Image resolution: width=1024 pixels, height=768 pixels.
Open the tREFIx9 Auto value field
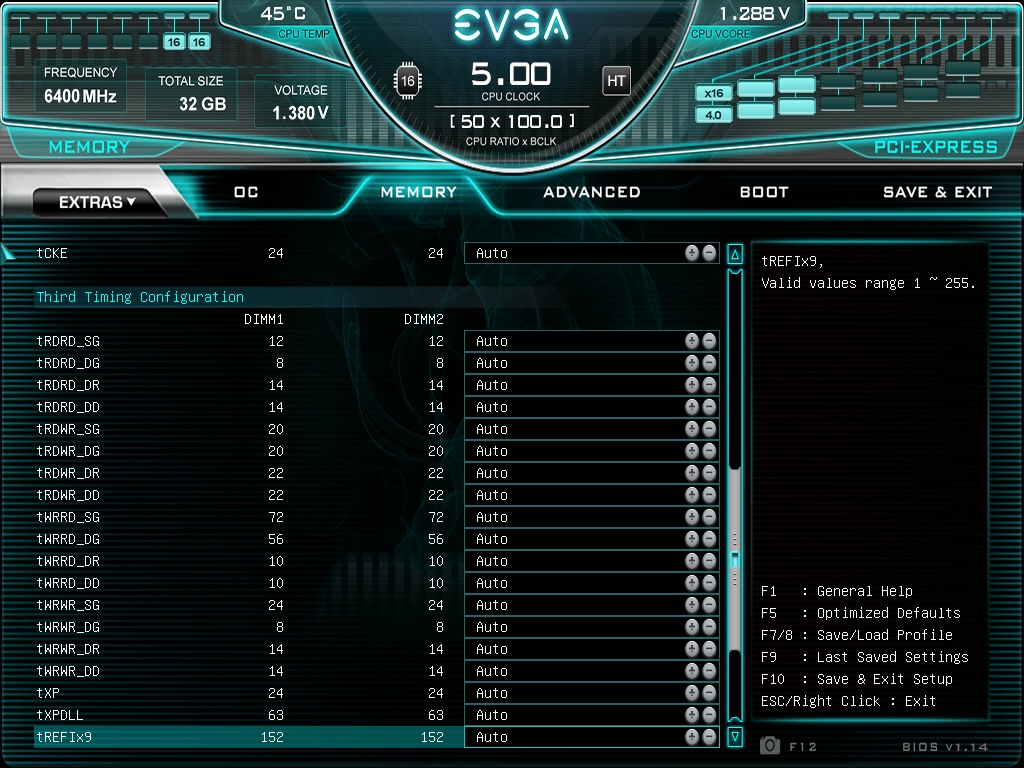tap(592, 737)
